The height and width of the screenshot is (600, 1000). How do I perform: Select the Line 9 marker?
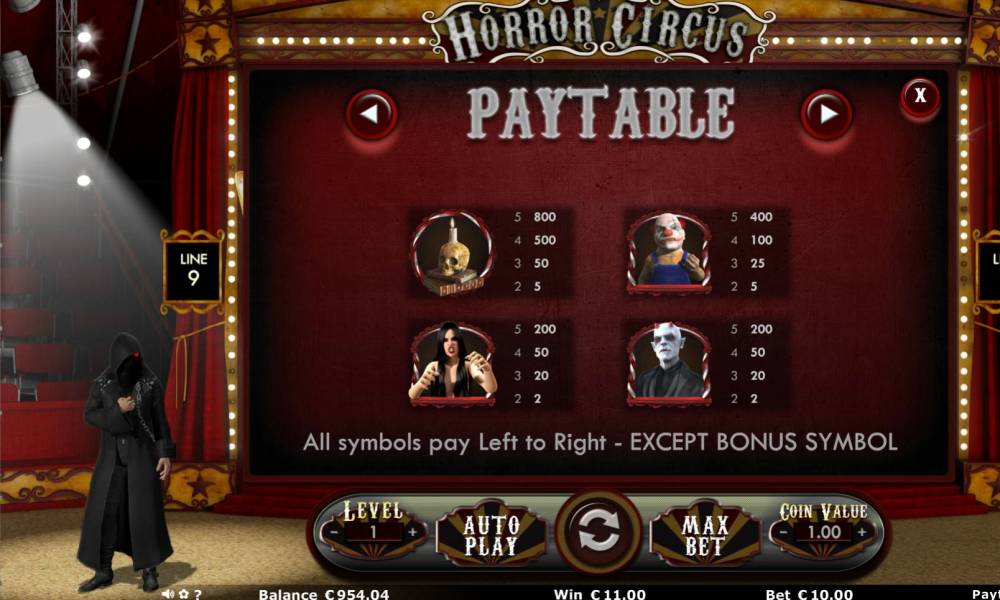point(193,270)
